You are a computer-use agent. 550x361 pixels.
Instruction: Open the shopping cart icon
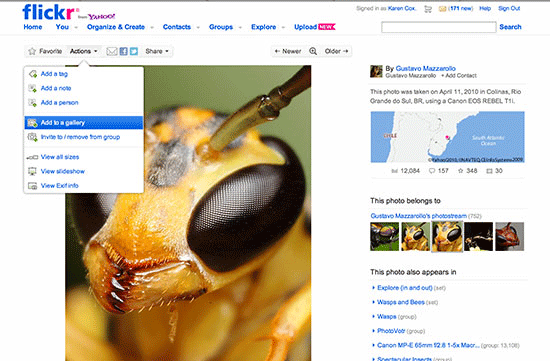pyautogui.click(x=428, y=9)
